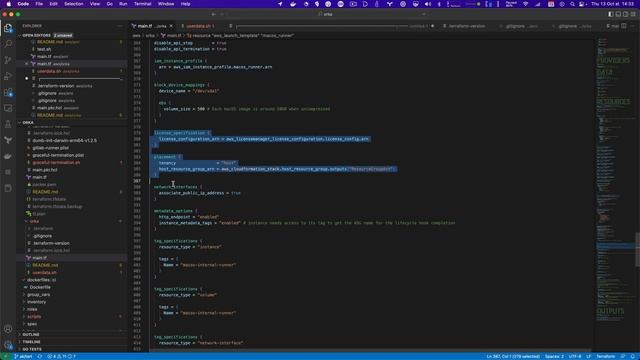Open dumb-init-darwin-arm64-v1.2.5 file
Viewport: 640px width, 360px height.
(x=64, y=140)
